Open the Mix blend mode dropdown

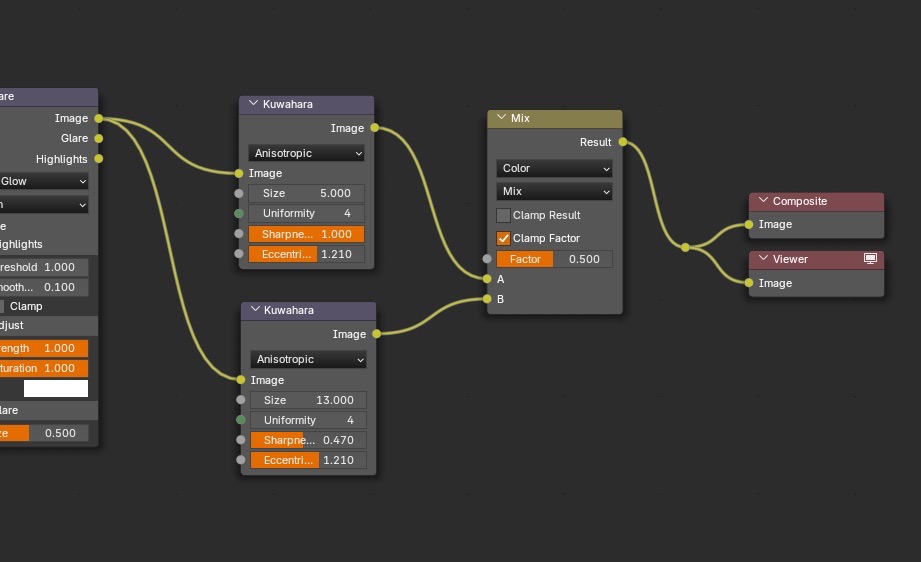coord(554,191)
